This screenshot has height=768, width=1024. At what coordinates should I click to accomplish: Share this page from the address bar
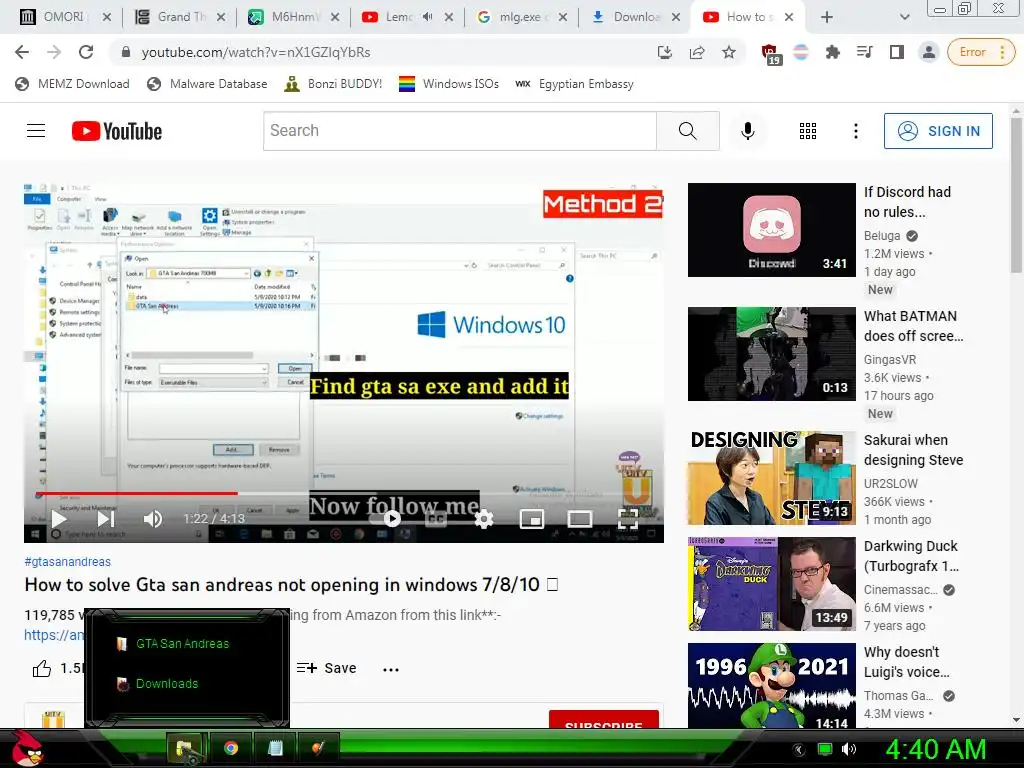click(x=697, y=52)
